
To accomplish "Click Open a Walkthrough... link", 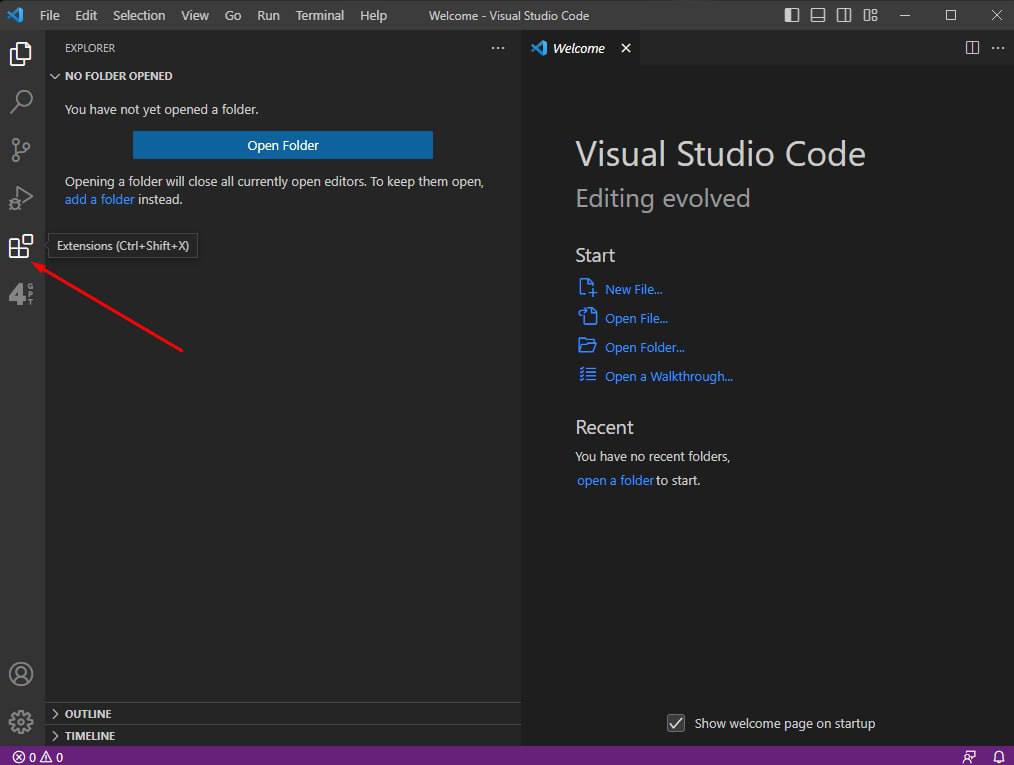I will [669, 377].
